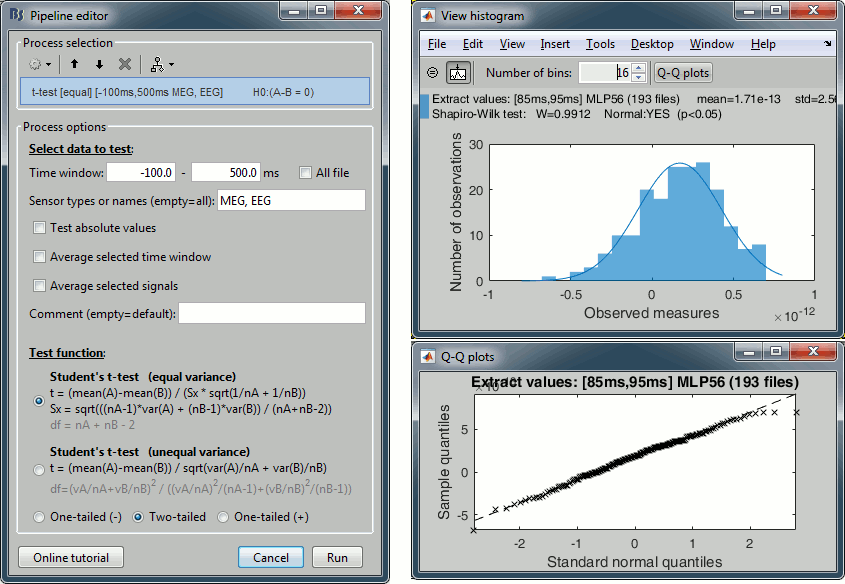Delete selected process with X icon
This screenshot has height=584, width=845.
pyautogui.click(x=125, y=64)
